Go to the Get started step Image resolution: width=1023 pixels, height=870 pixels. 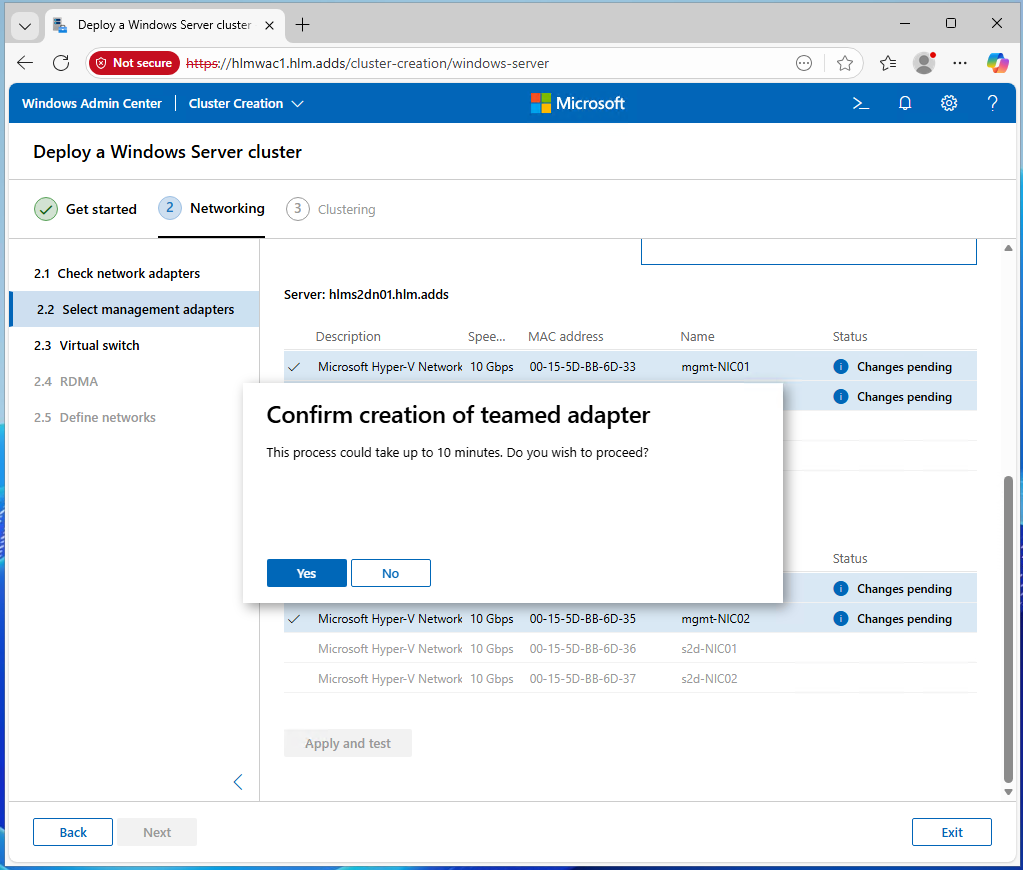click(x=86, y=209)
